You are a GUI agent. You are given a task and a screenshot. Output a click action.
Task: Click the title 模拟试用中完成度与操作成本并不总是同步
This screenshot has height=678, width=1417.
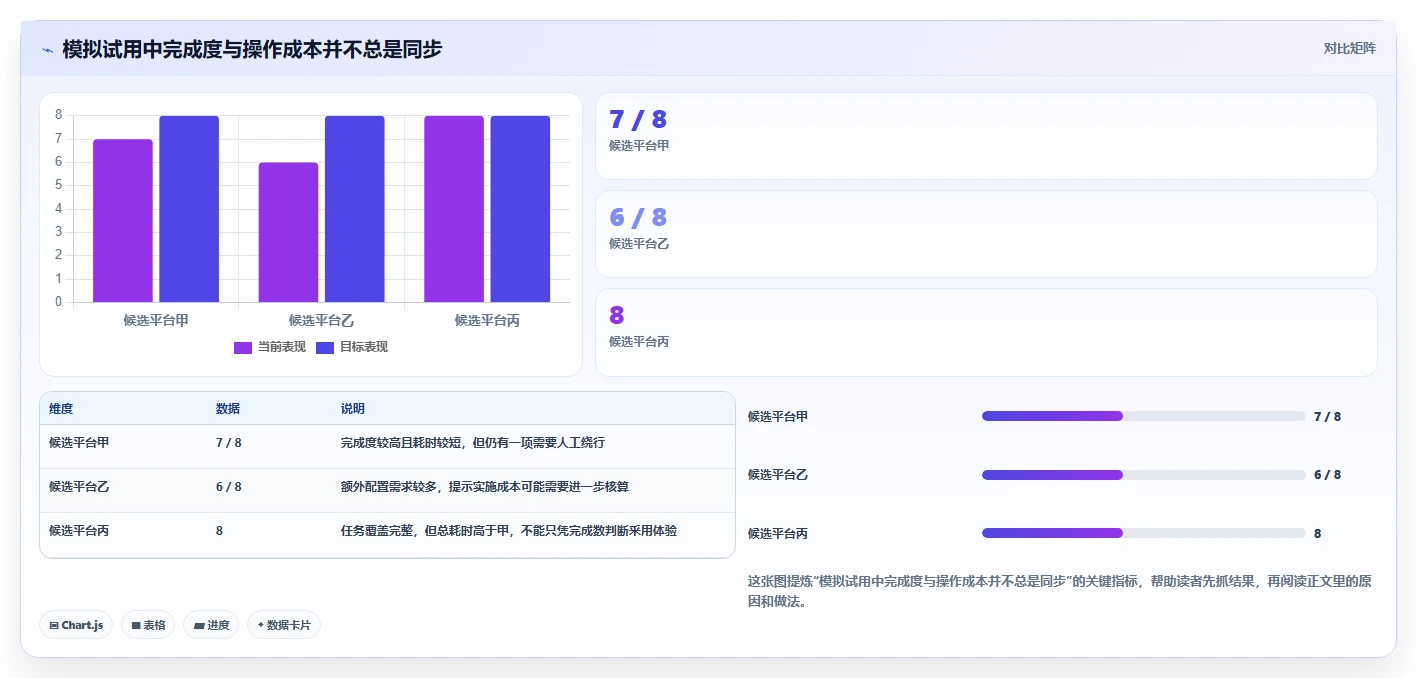point(252,49)
